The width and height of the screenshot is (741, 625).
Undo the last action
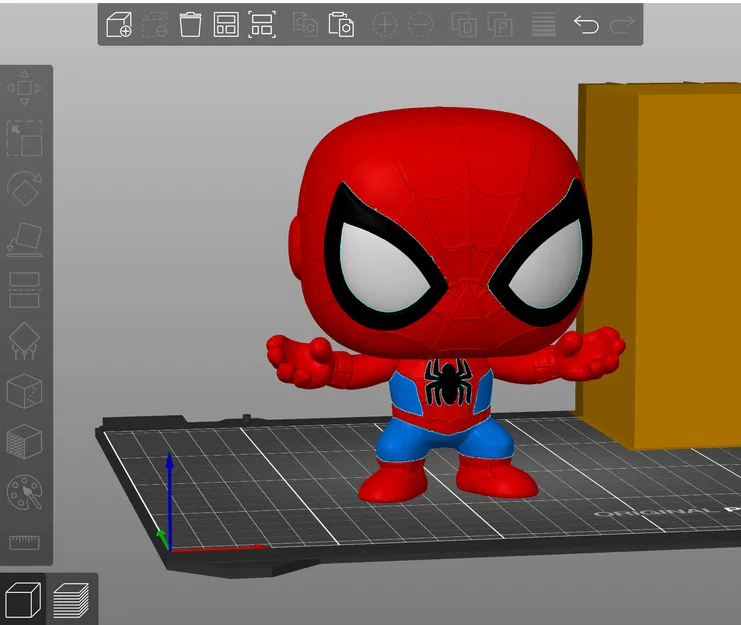pyautogui.click(x=586, y=25)
